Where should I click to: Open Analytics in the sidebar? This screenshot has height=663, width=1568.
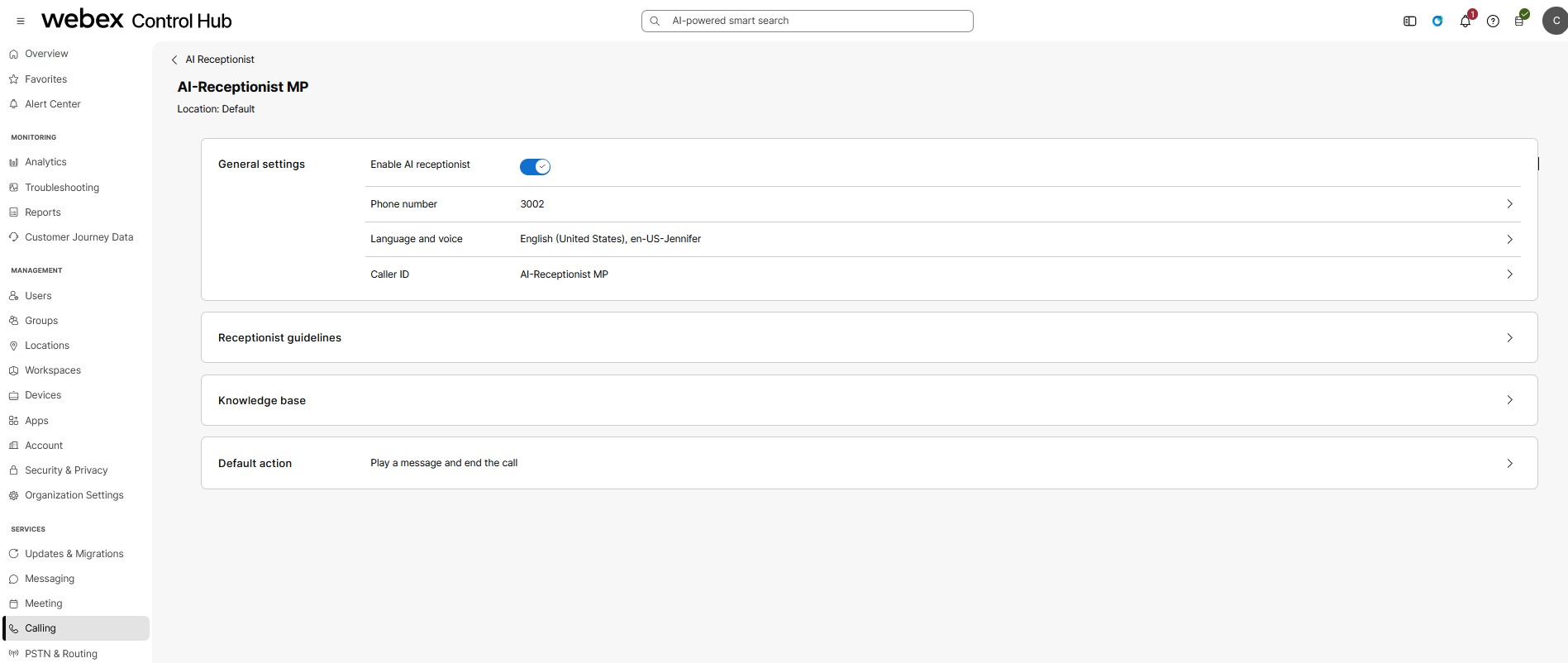[x=45, y=162]
